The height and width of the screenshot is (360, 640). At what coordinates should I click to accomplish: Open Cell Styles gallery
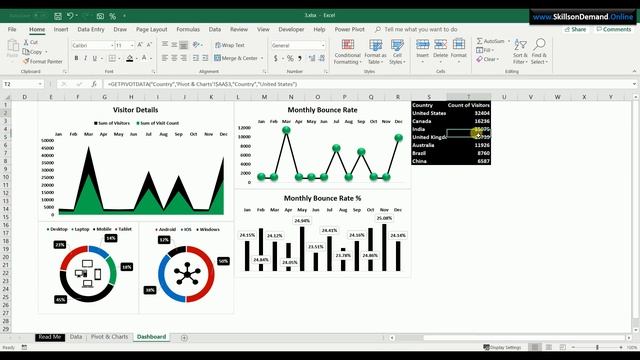[x=397, y=52]
